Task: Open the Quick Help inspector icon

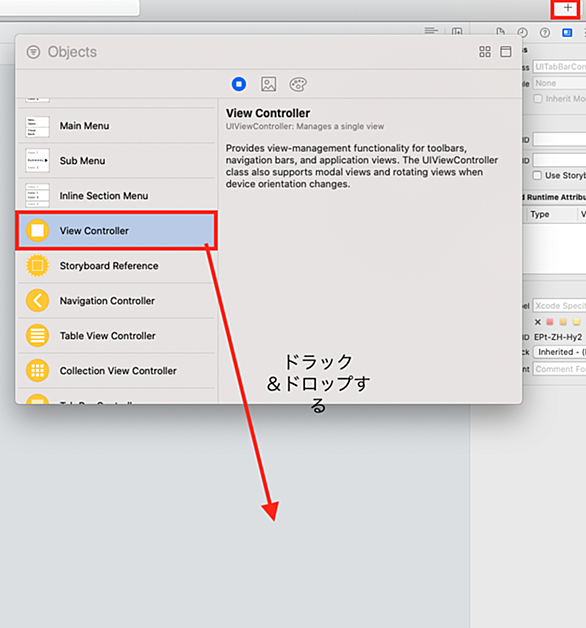Action: [x=545, y=32]
